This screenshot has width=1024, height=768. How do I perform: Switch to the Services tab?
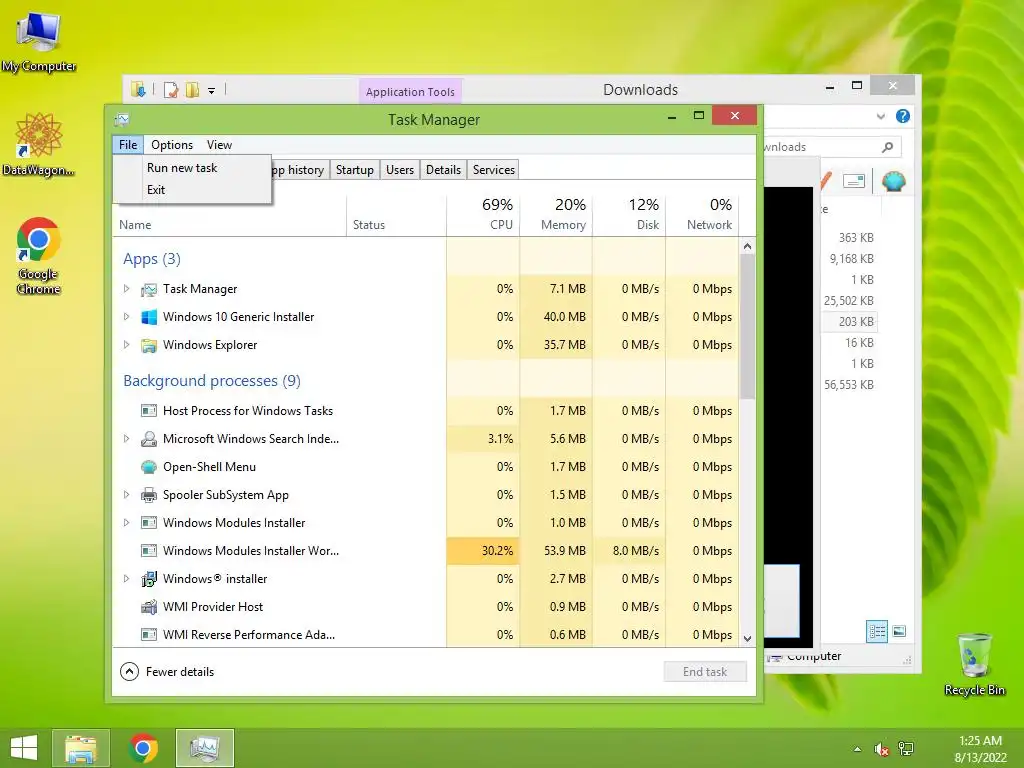coord(494,170)
